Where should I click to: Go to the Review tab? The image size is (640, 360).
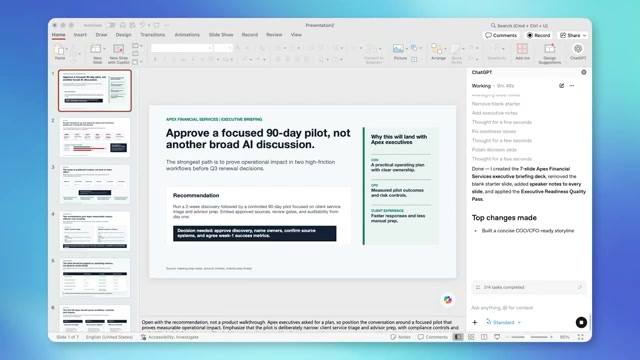coord(274,35)
